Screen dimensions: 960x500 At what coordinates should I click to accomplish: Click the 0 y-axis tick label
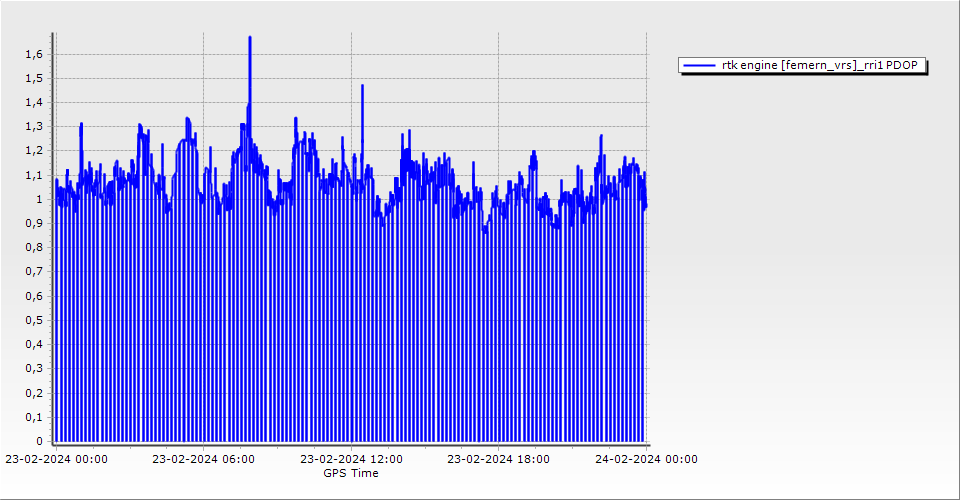pos(41,441)
